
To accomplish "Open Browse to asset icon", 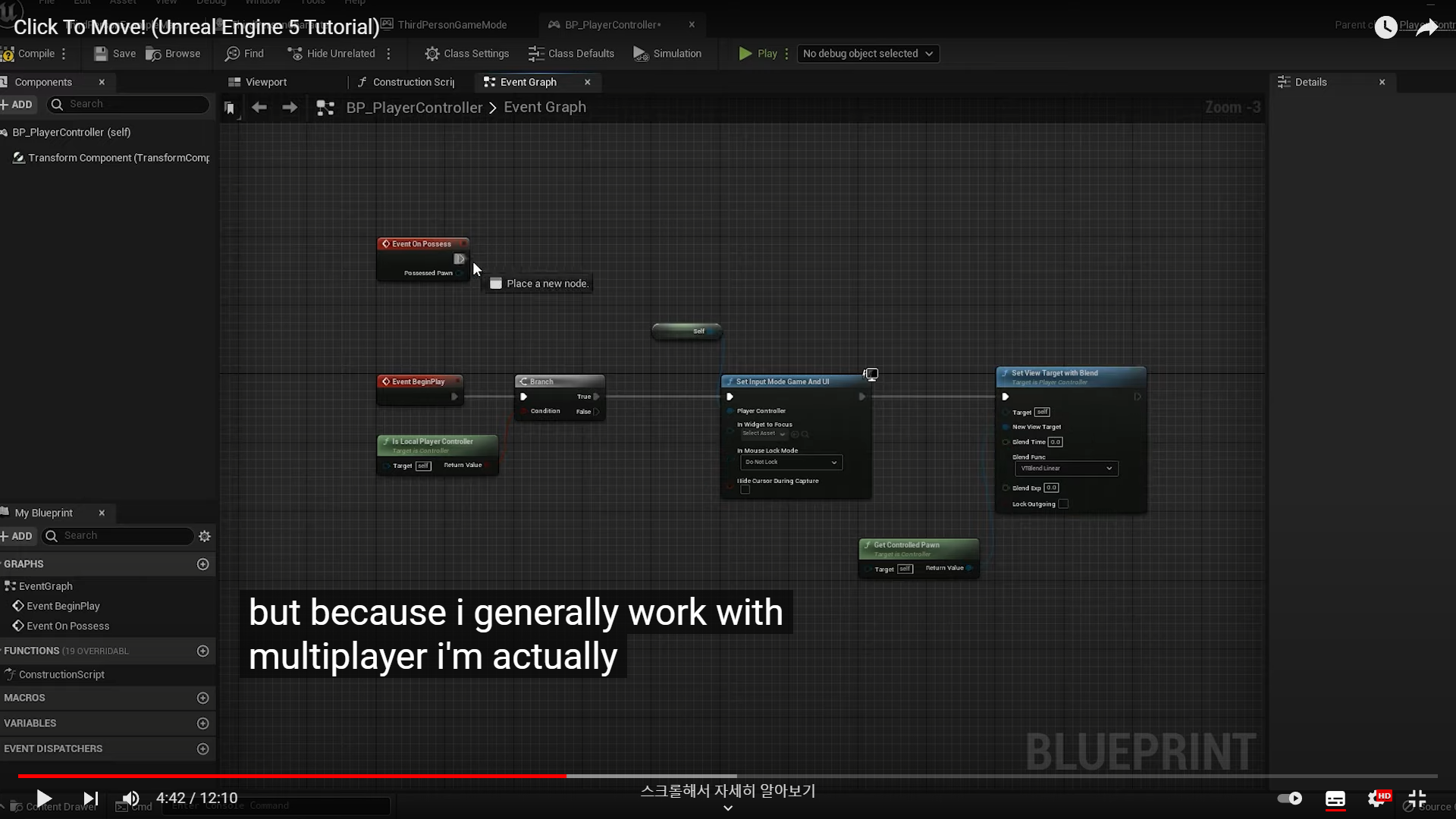I will [154, 54].
